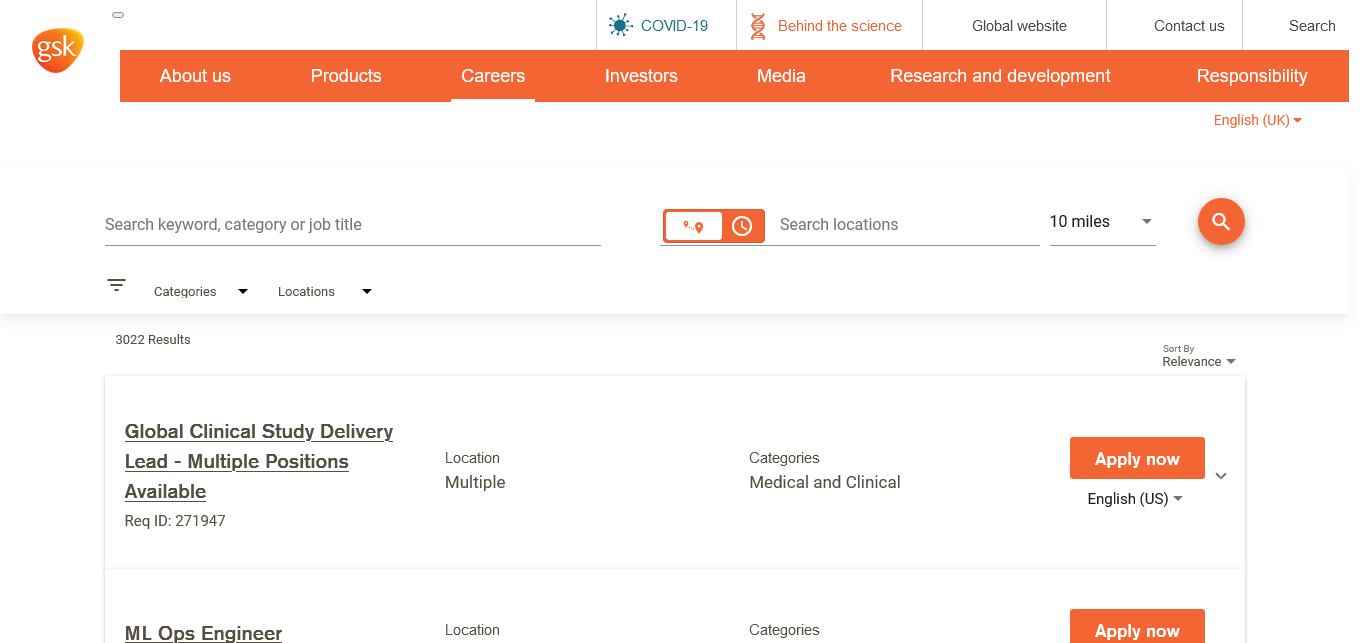This screenshot has width=1366, height=643.
Task: Click Apply now for Global Clinical Study job
Action: coord(1137,459)
